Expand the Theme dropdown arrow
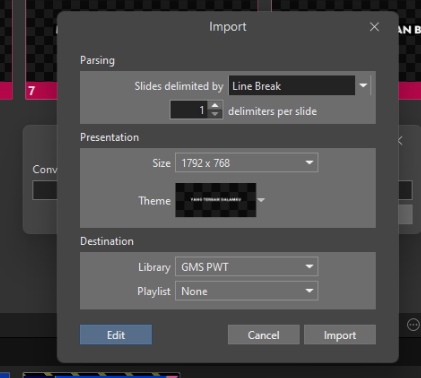Viewport: 421px width, 378px height. [261, 200]
